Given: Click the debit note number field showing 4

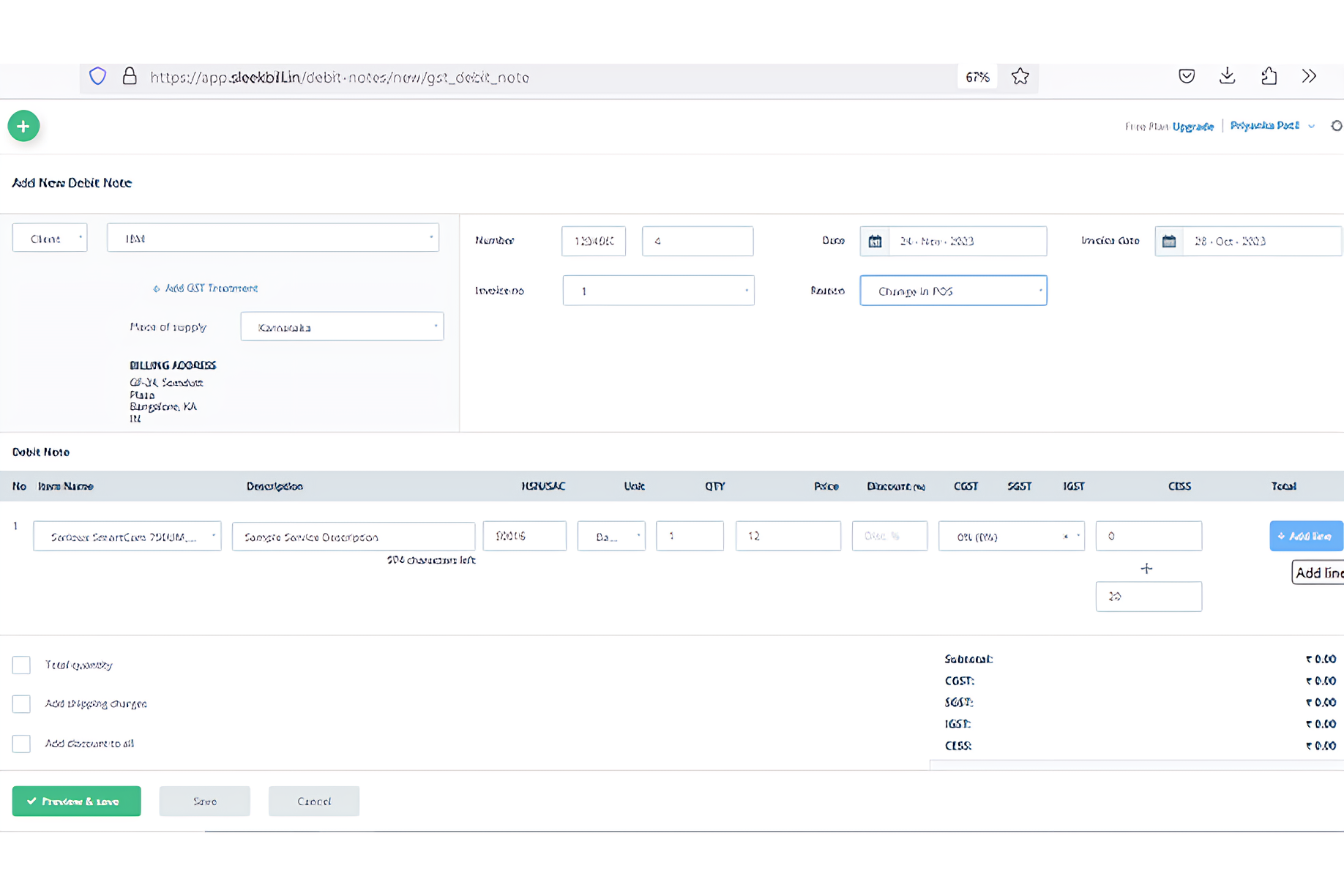Looking at the screenshot, I should click(698, 241).
